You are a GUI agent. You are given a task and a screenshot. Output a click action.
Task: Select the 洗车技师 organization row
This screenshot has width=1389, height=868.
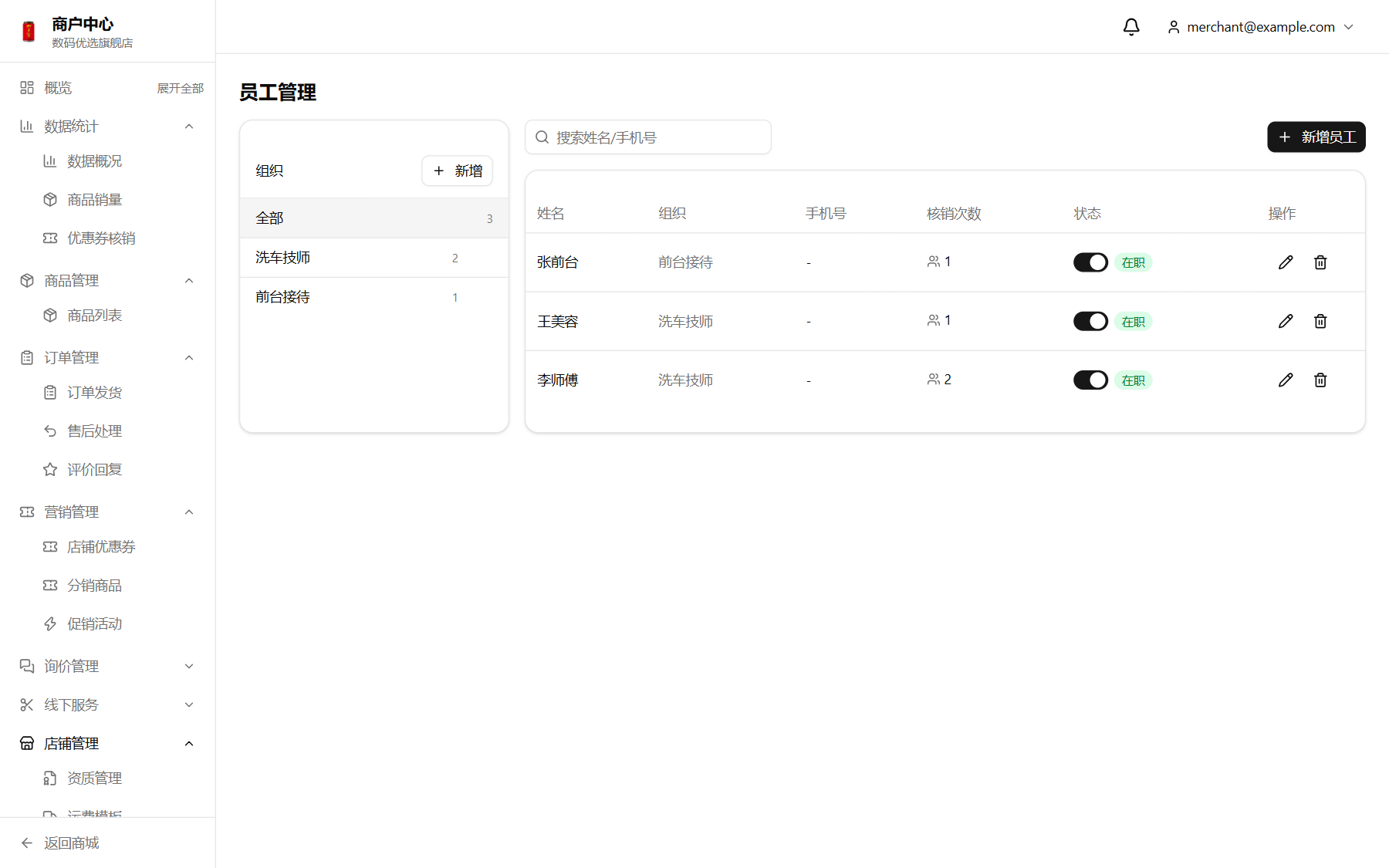tap(374, 258)
